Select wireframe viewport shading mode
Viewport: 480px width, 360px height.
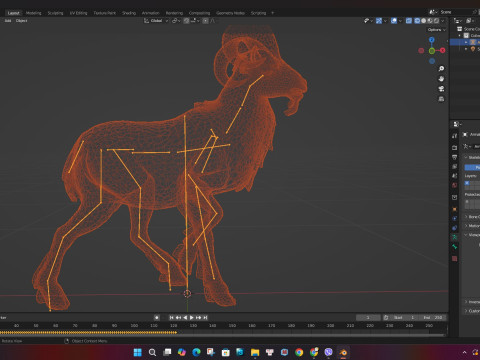tap(417, 21)
